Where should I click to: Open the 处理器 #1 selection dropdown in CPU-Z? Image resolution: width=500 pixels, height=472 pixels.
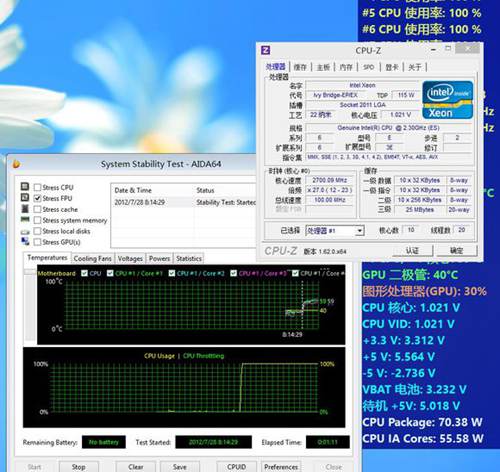tap(335, 231)
